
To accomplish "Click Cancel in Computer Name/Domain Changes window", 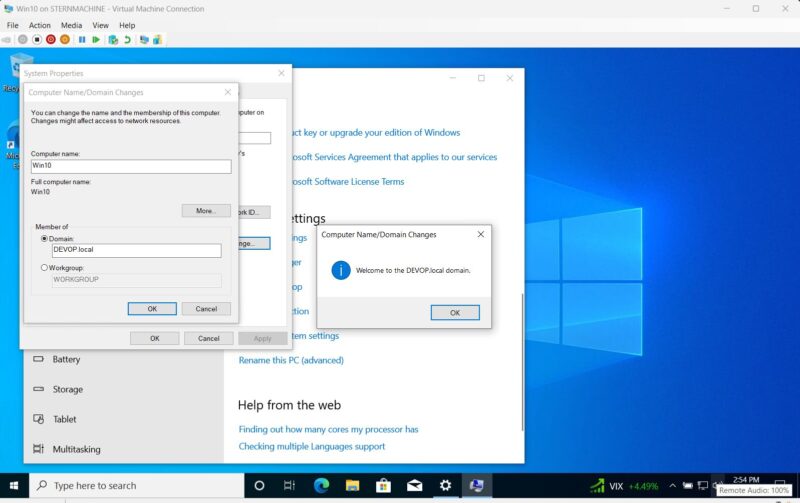I will pyautogui.click(x=206, y=309).
